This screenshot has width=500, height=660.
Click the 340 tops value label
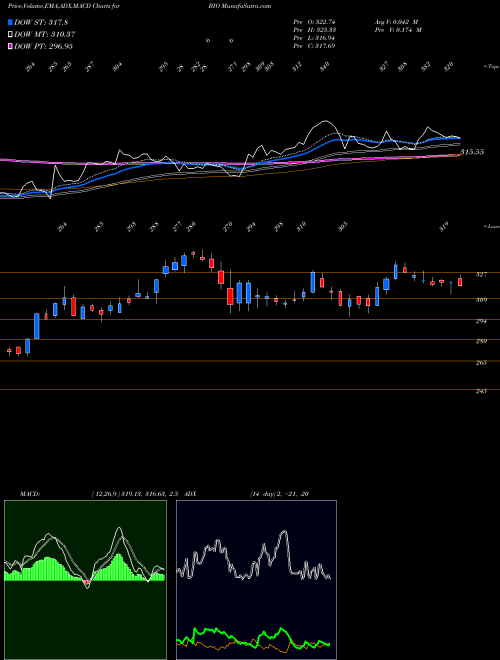(324, 66)
